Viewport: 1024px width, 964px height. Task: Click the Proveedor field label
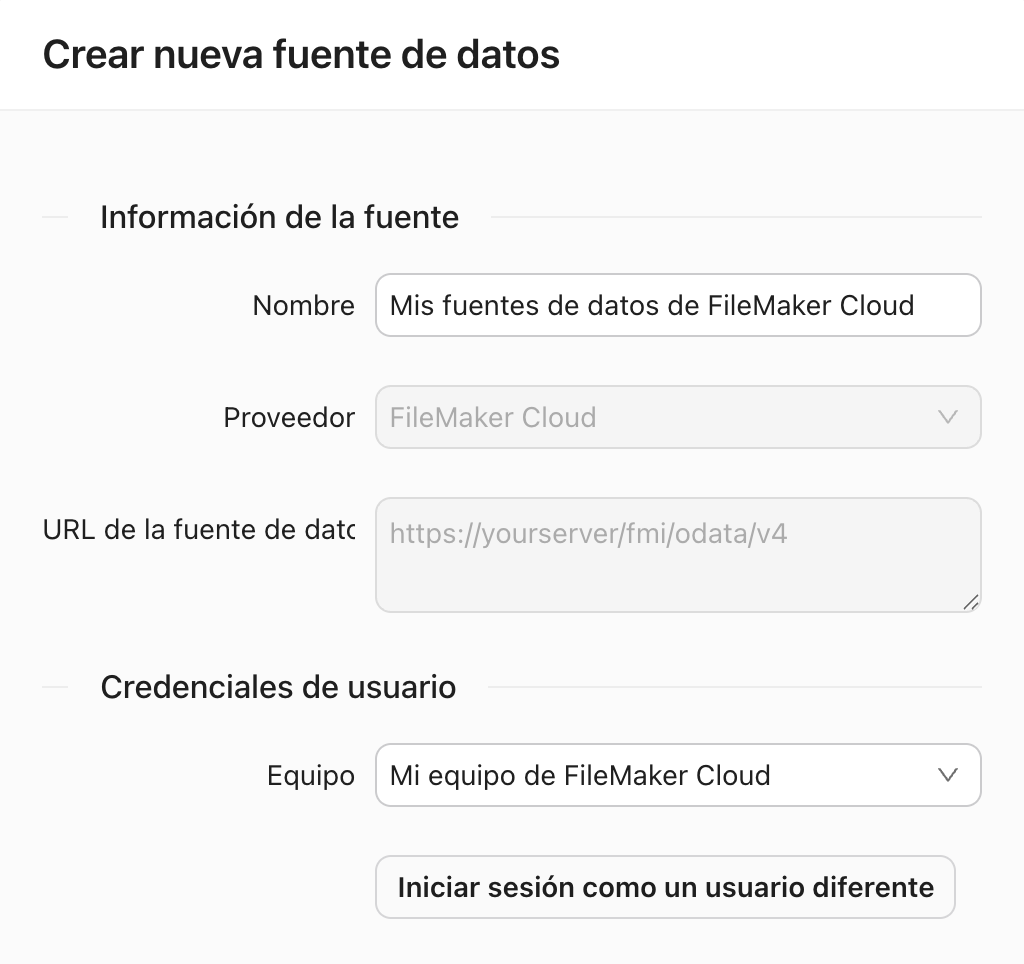click(x=289, y=418)
